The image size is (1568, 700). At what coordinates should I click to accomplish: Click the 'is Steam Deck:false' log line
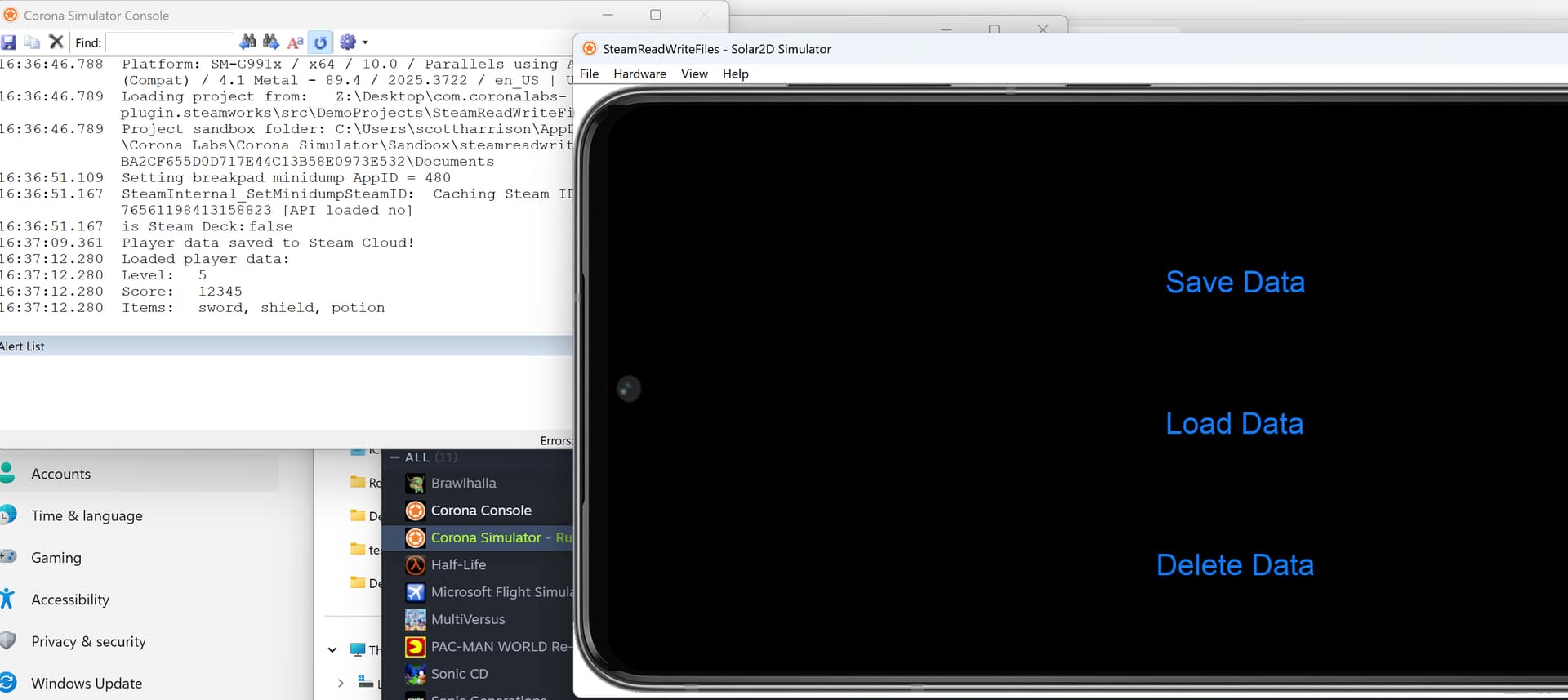(x=207, y=226)
